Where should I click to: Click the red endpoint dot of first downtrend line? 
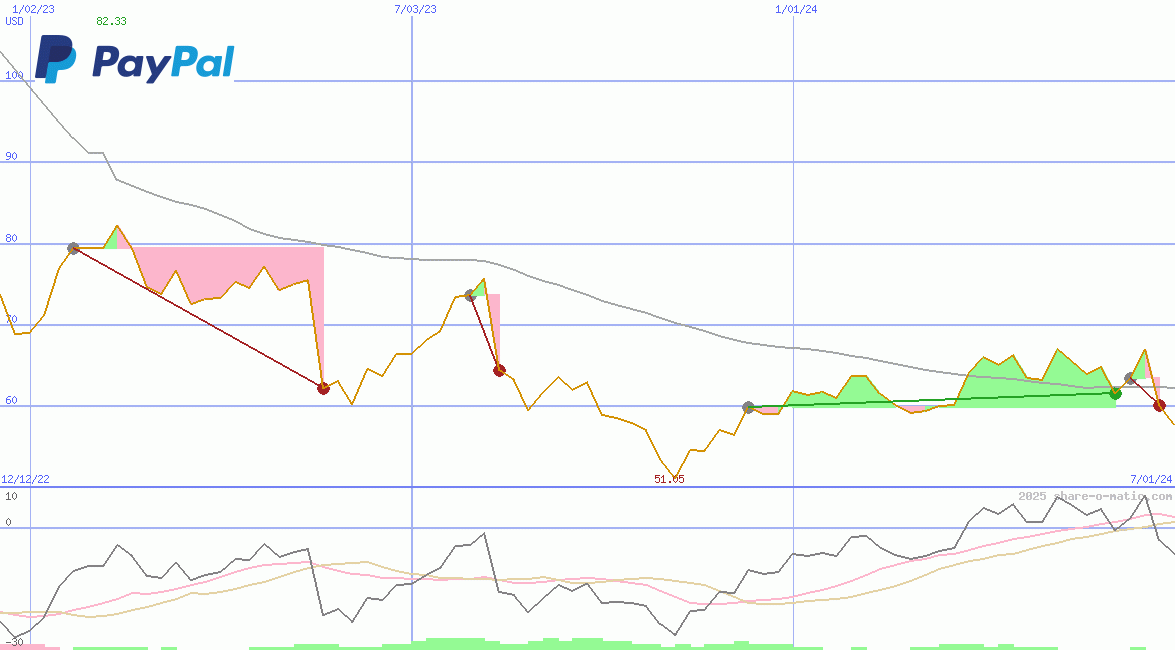323,389
